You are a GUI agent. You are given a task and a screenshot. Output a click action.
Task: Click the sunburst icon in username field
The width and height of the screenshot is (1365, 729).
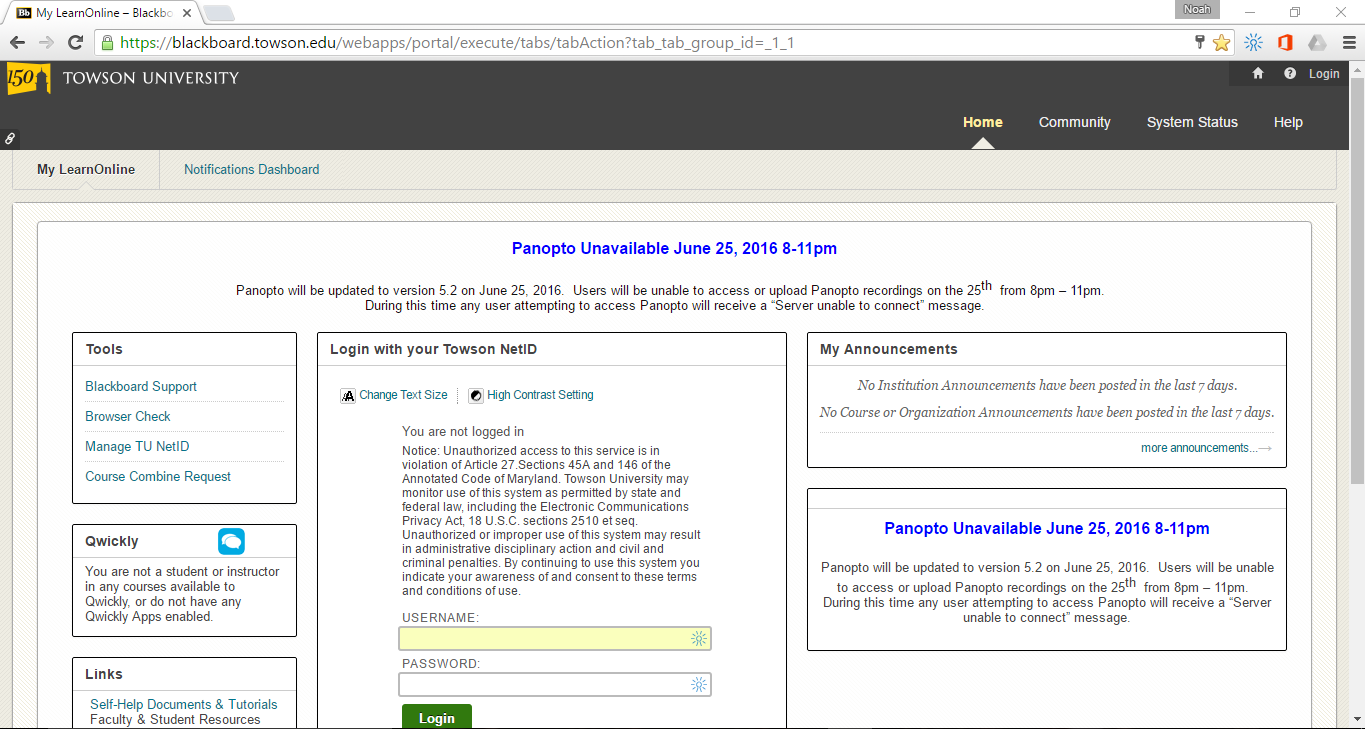tap(699, 638)
